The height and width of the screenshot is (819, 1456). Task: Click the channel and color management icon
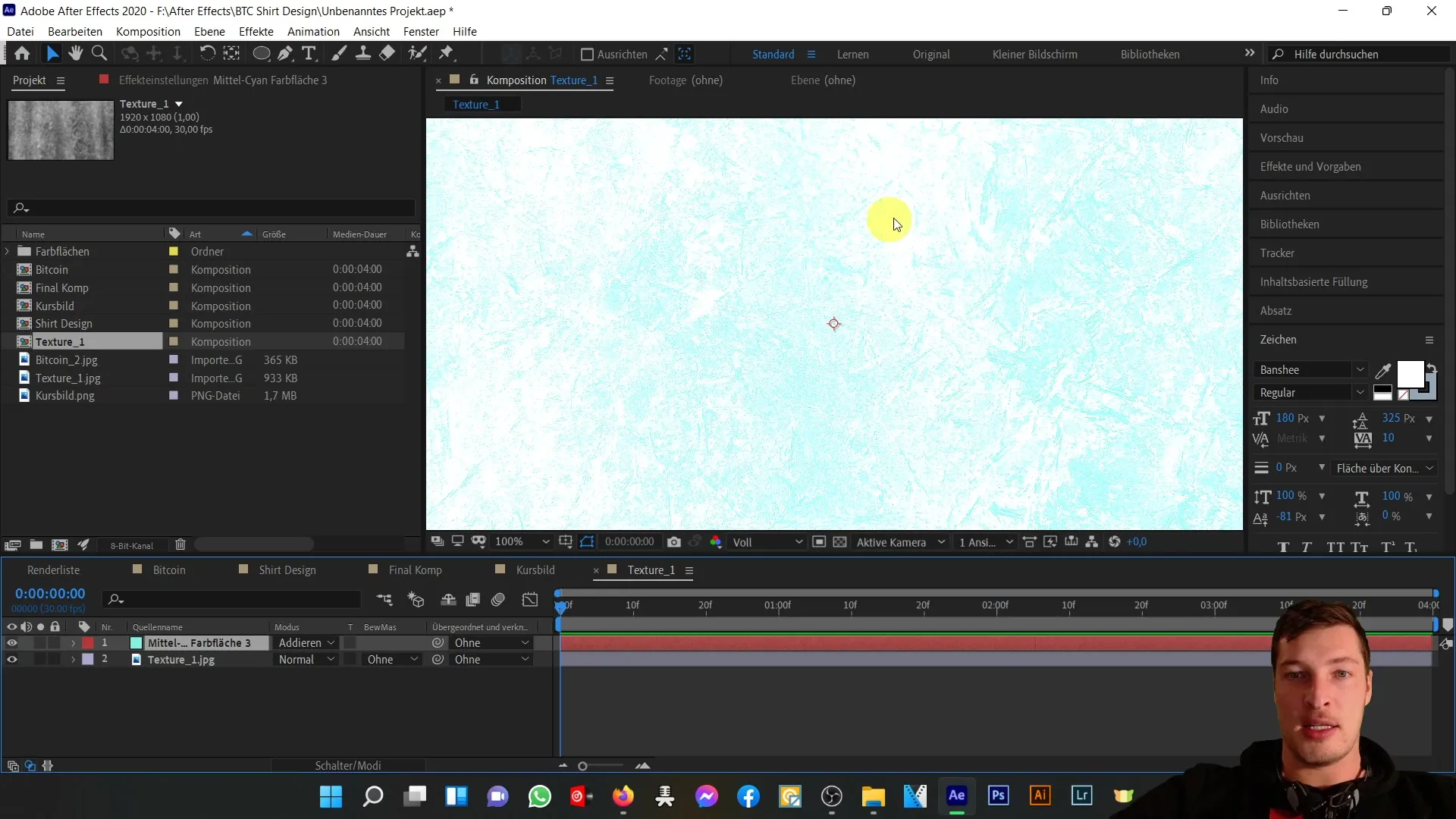pos(716,542)
